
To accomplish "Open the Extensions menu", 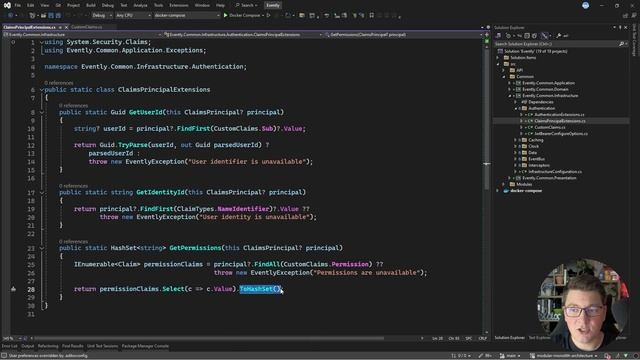I will 179,5.
